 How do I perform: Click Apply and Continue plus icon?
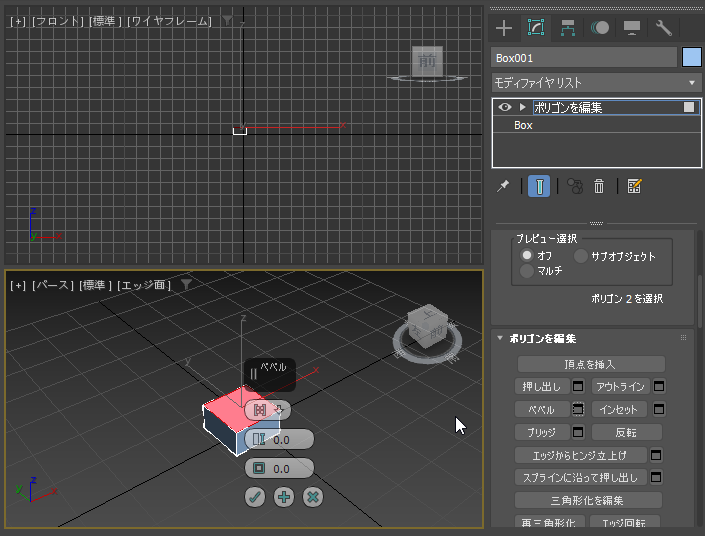point(284,497)
